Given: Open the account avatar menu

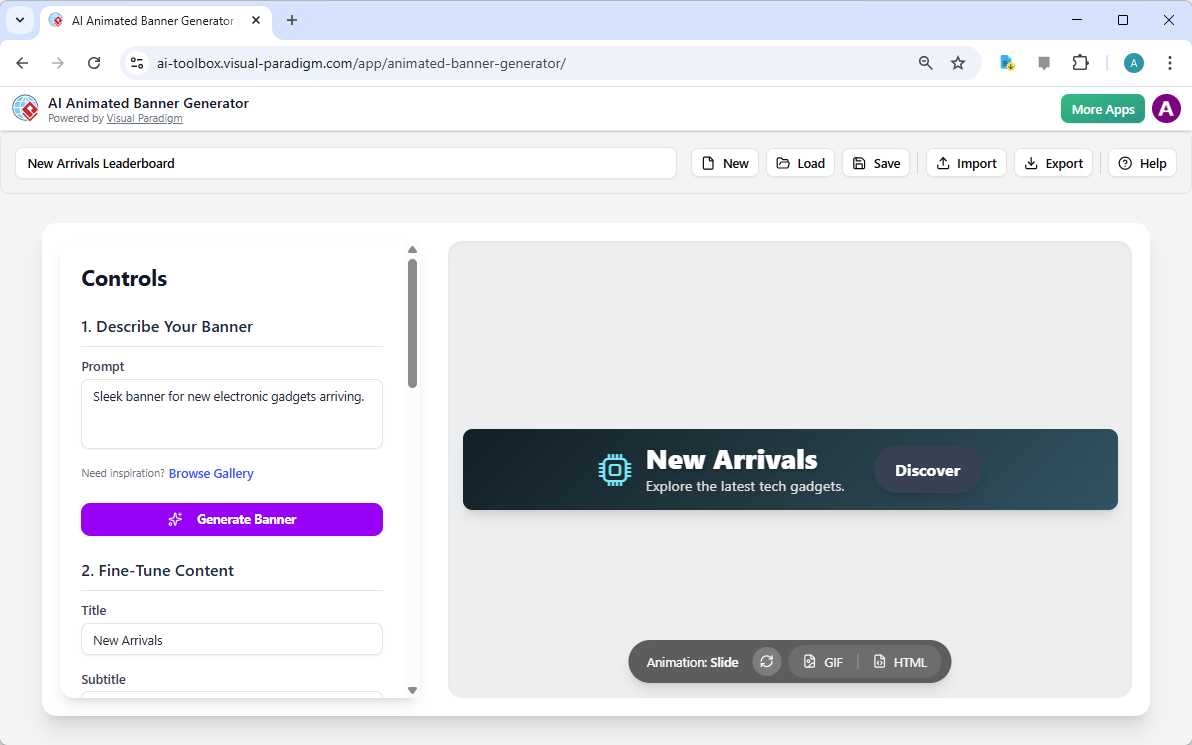Looking at the screenshot, I should pos(1166,108).
